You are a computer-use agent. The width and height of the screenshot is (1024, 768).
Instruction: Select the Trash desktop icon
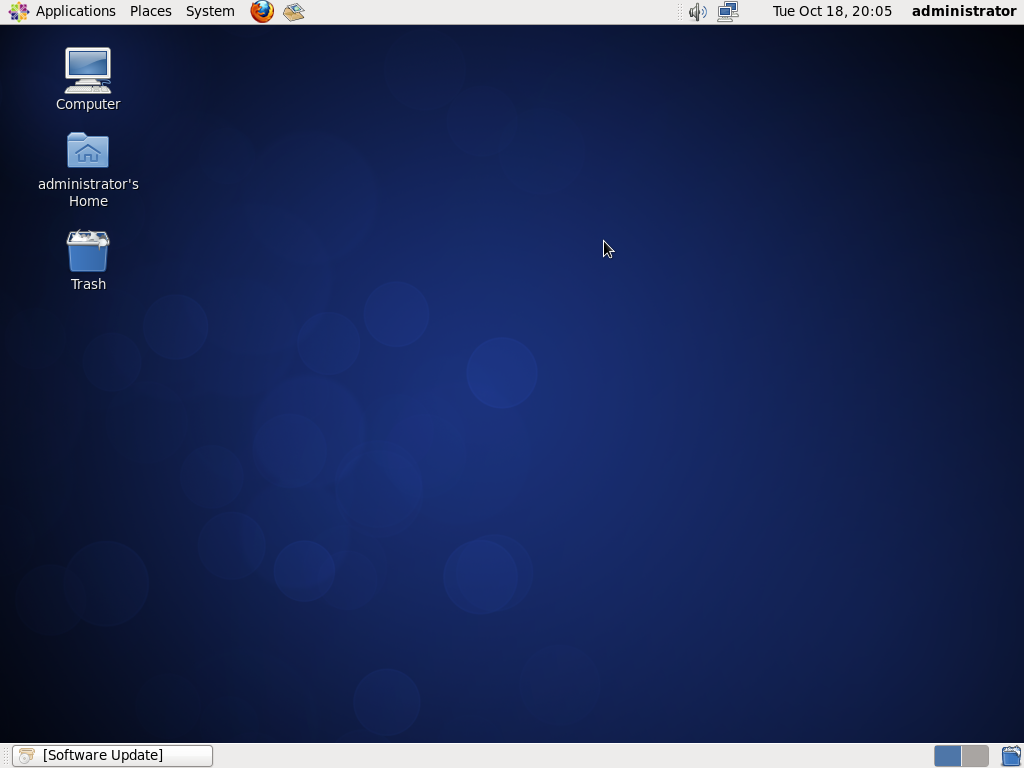coord(88,251)
